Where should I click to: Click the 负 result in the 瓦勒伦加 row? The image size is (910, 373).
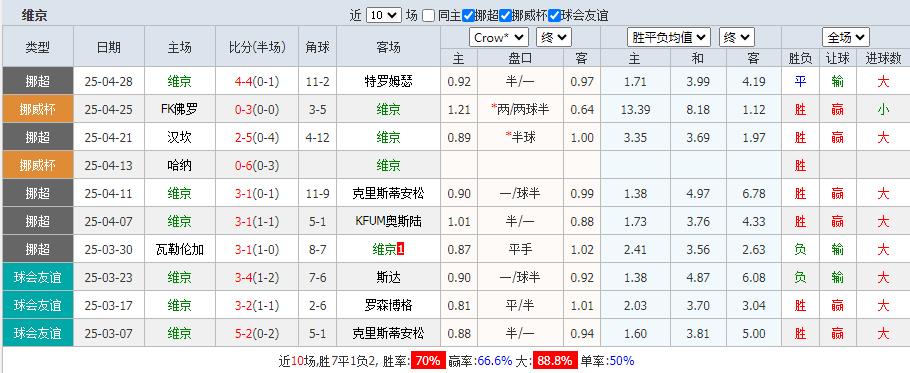tap(800, 249)
